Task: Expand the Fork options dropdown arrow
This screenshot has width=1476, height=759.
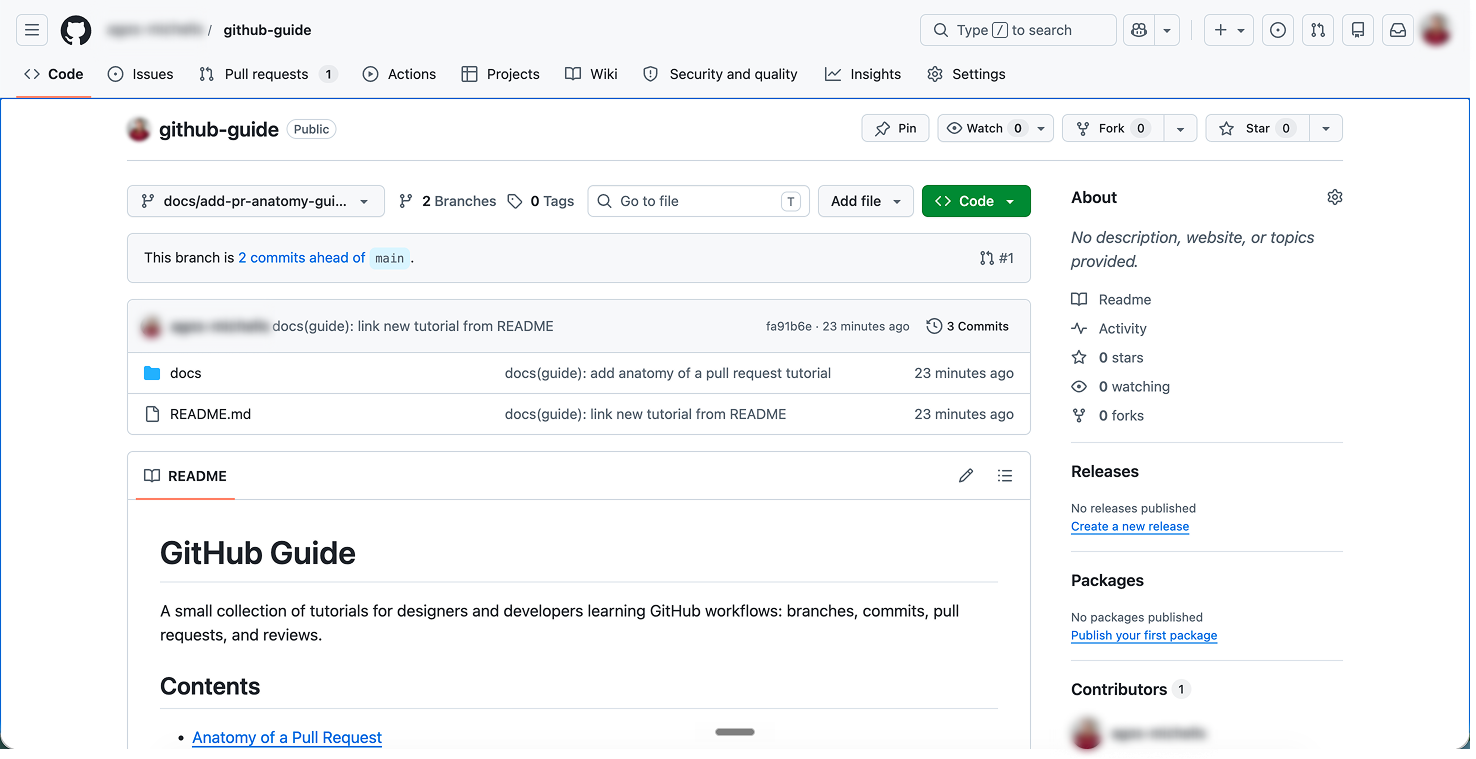Action: 1181,128
